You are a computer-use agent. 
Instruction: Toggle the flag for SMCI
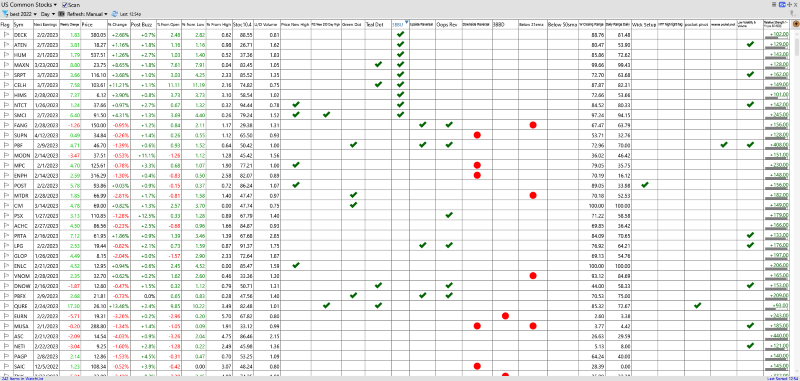6,114
